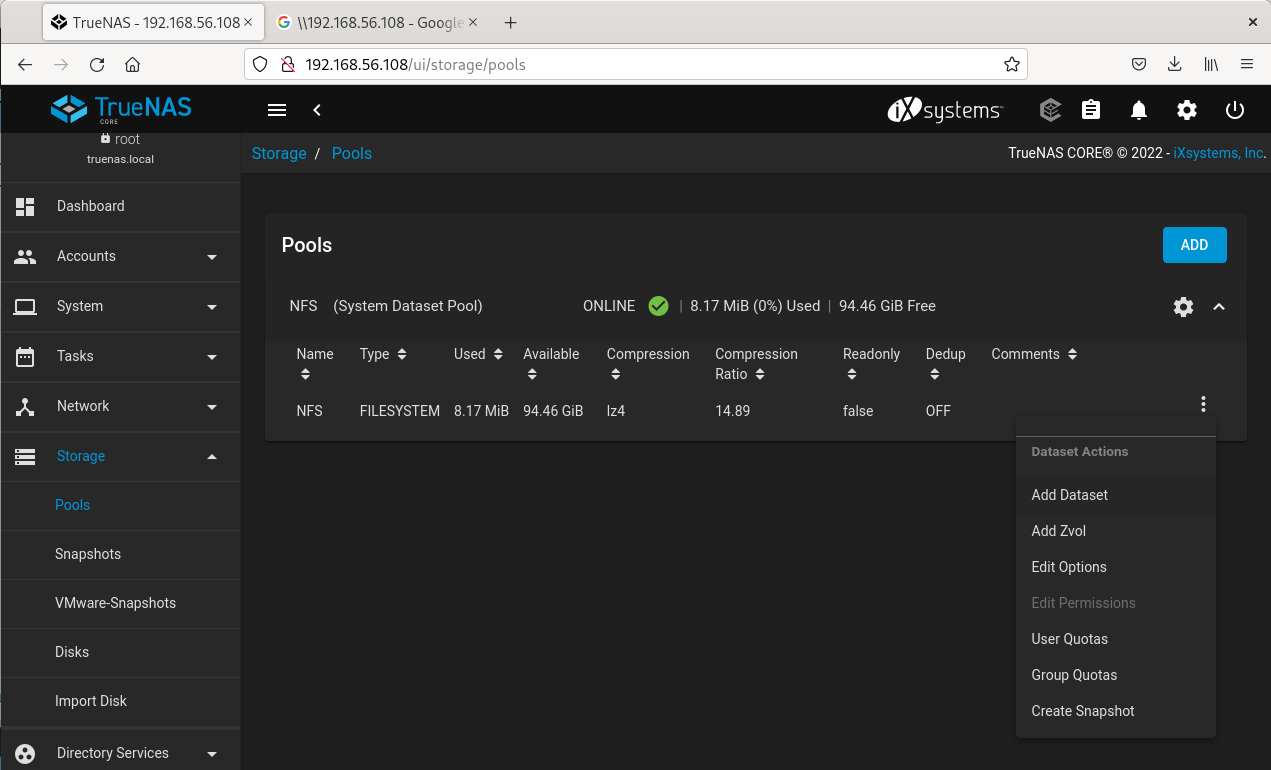Open the Storage breadcrumb link
This screenshot has height=770, width=1271.
click(278, 153)
